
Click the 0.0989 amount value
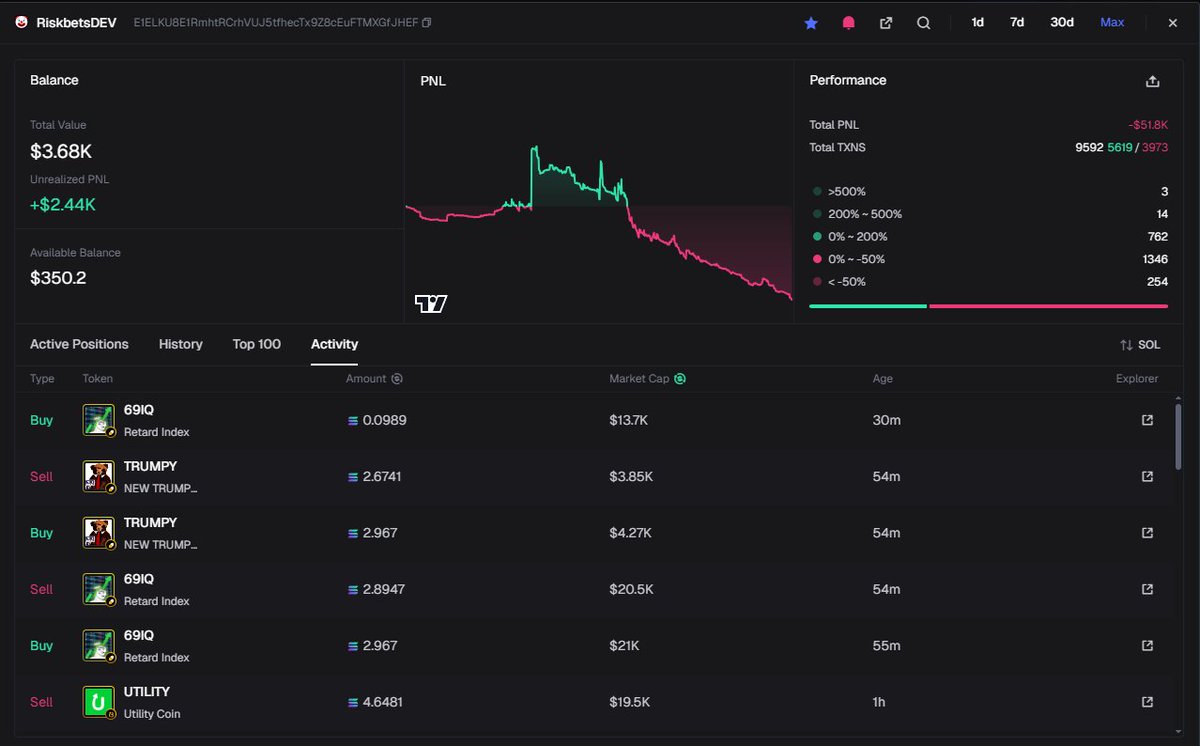(x=385, y=420)
